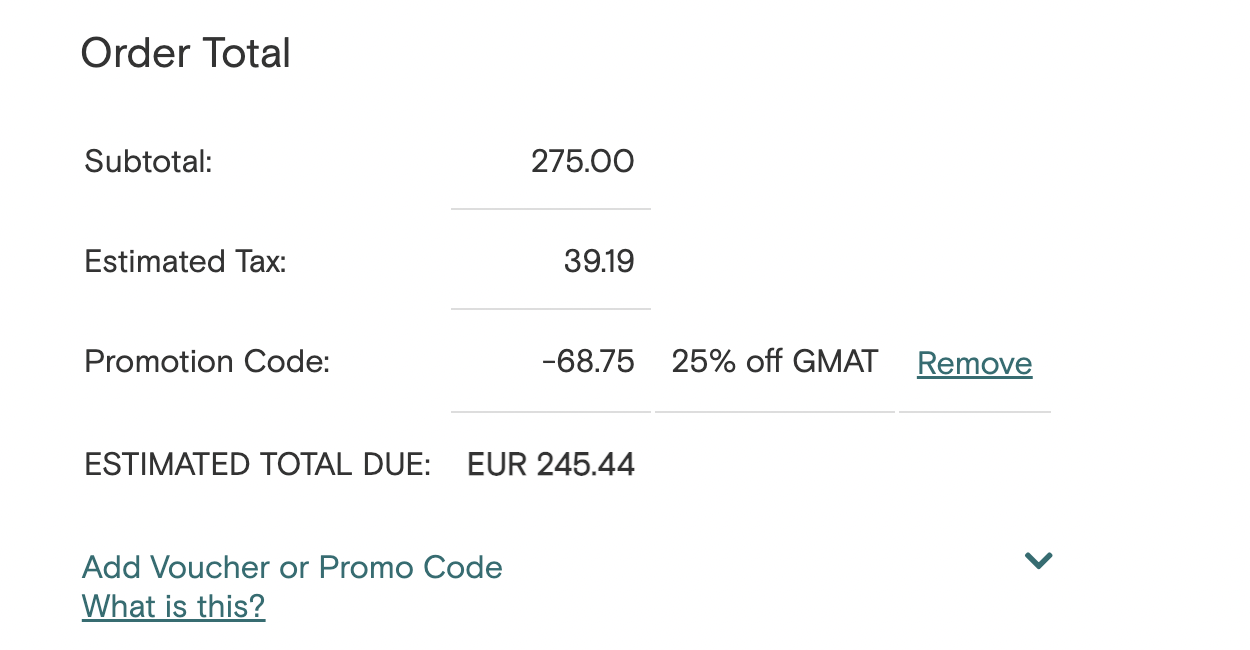This screenshot has width=1250, height=650.
Task: Click the Order Total heading
Action: coord(186,52)
